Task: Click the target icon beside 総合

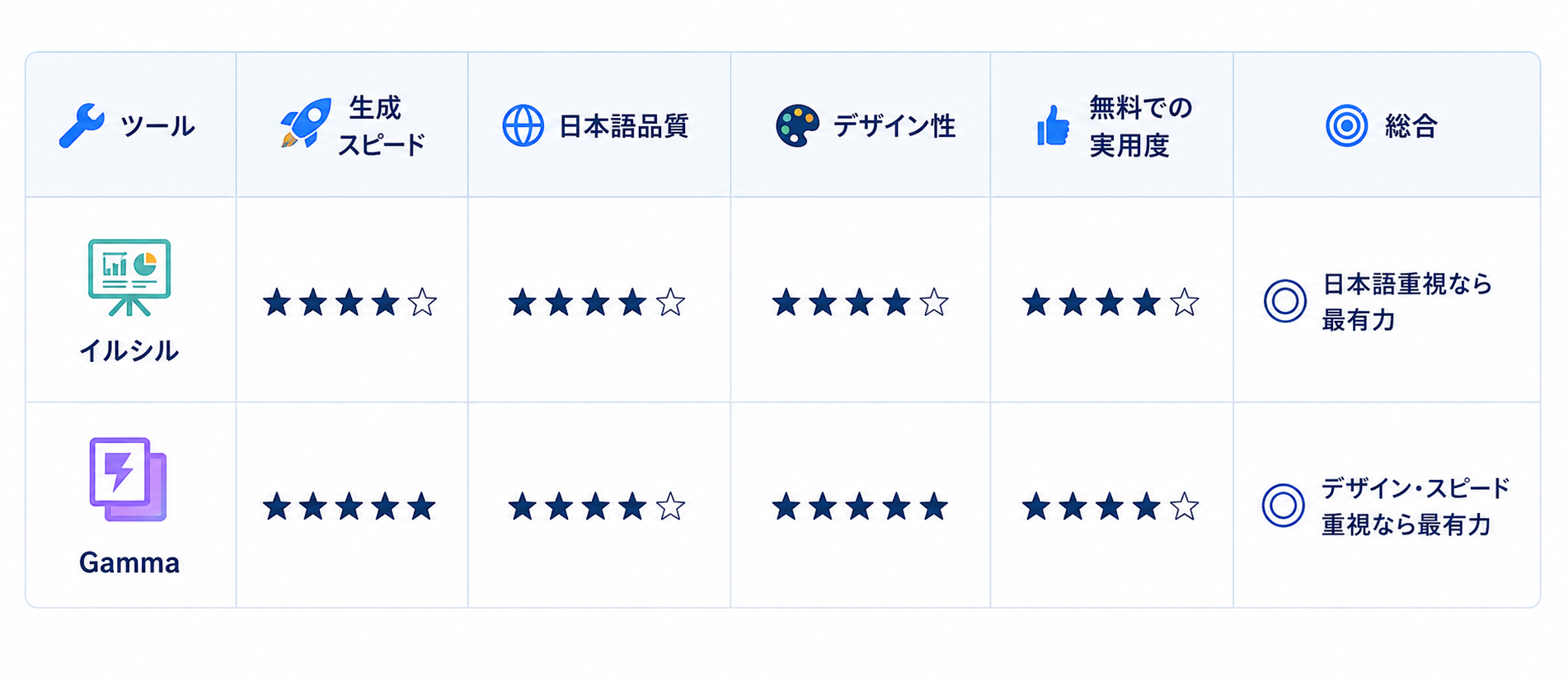Action: pyautogui.click(x=1346, y=126)
